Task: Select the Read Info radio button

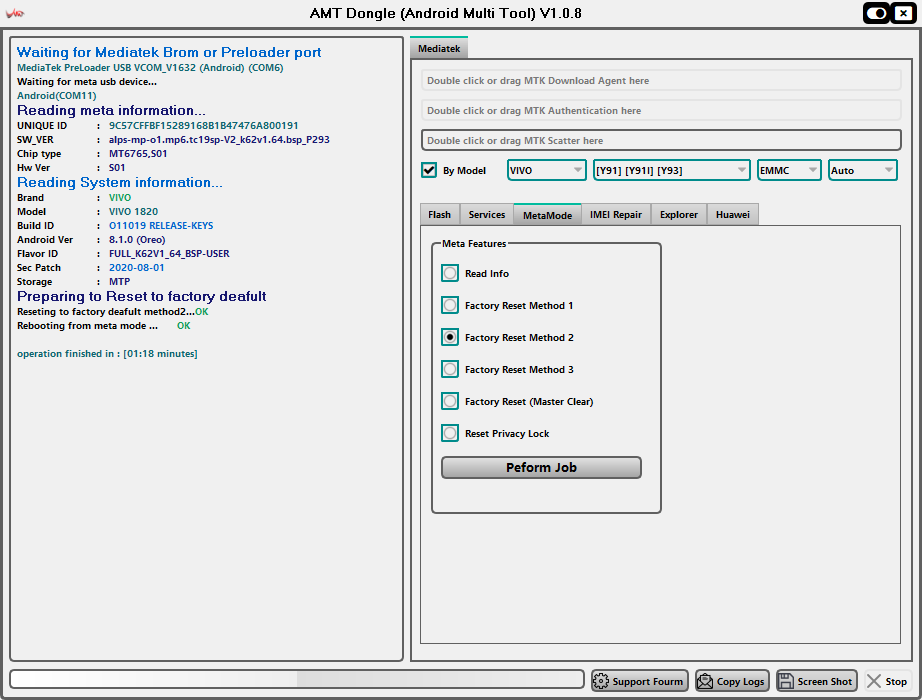Action: (450, 273)
